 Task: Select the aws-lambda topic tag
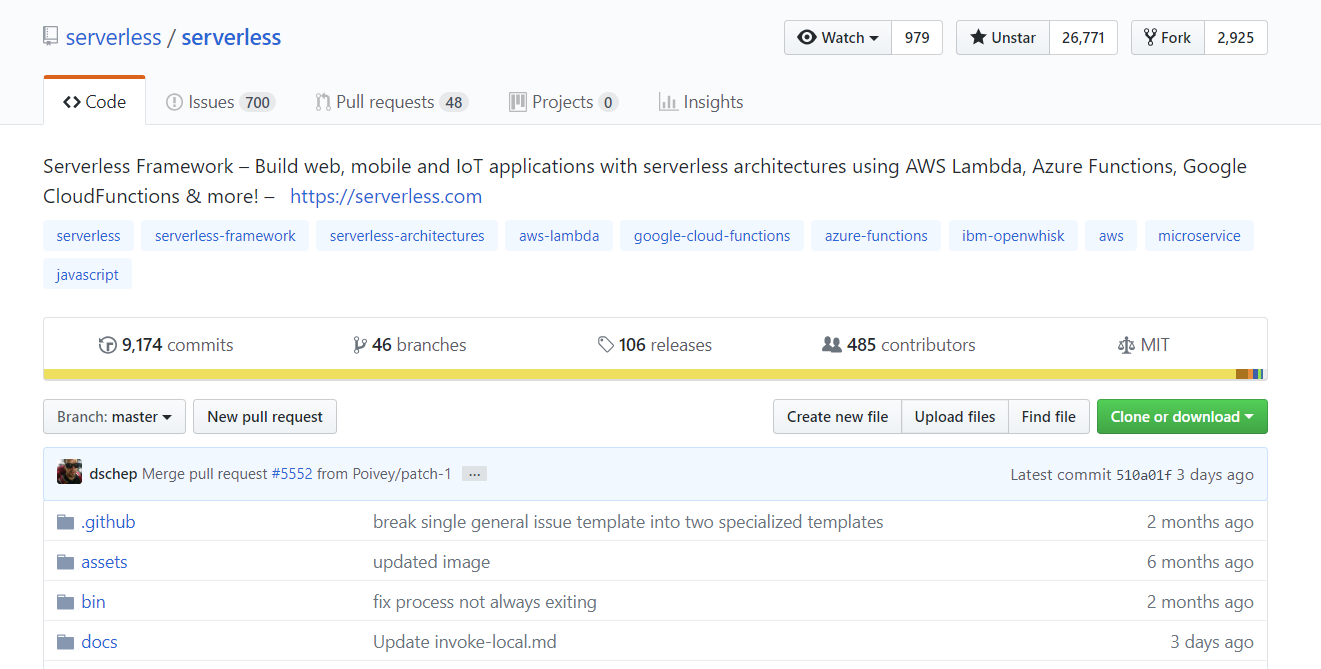click(x=559, y=236)
